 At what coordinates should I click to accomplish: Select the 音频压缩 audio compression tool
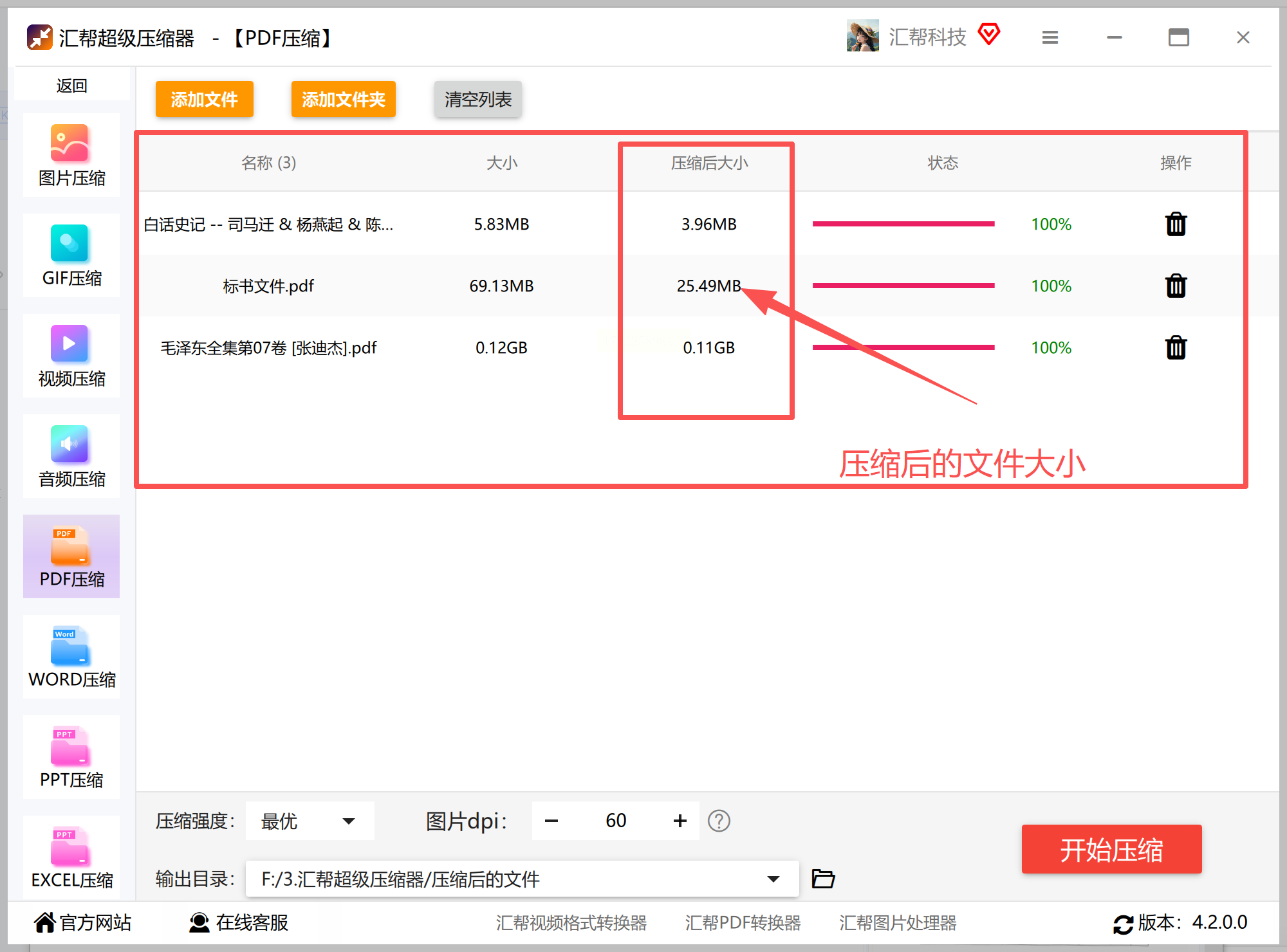tap(71, 457)
